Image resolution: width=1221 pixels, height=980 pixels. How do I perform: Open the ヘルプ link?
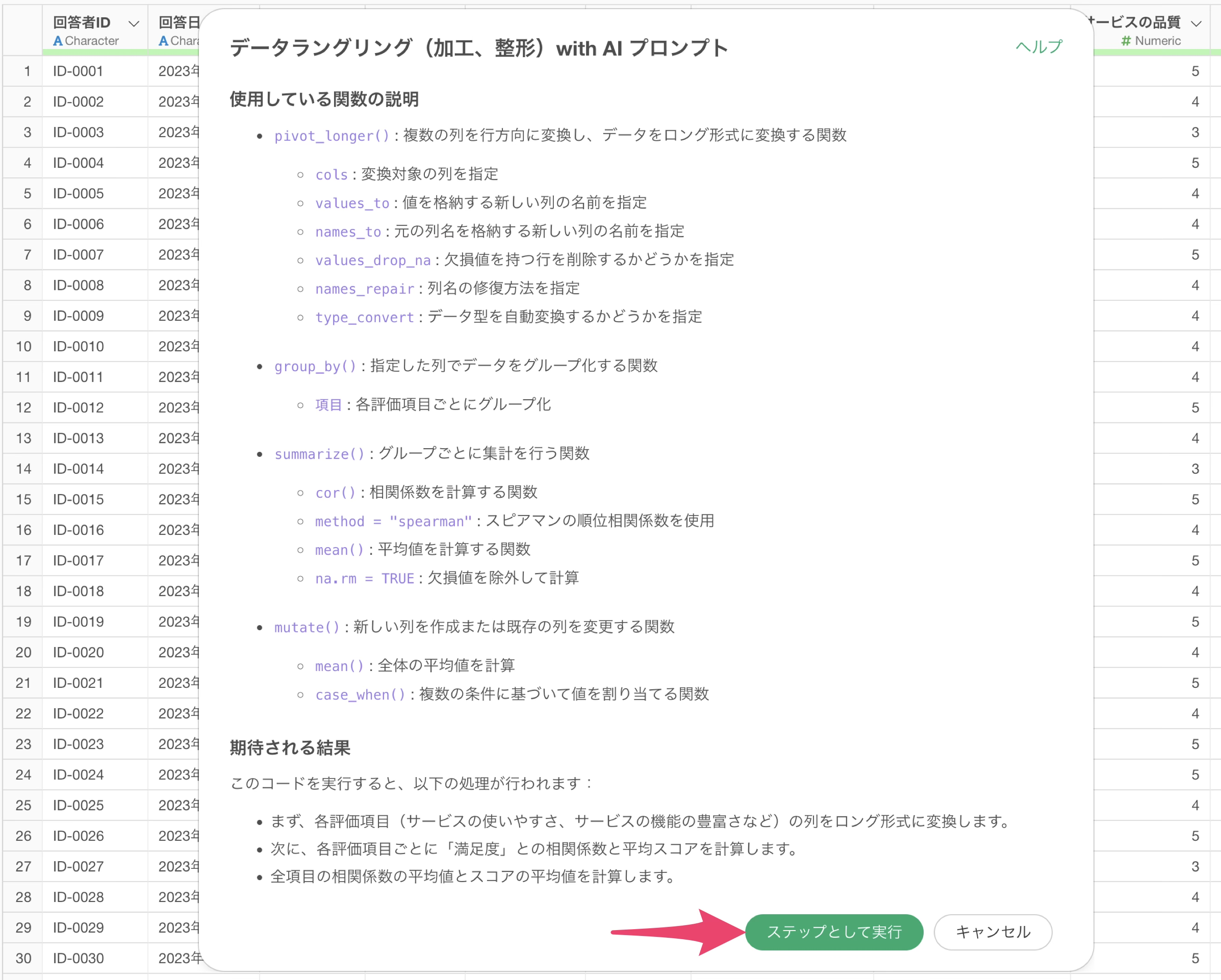(1038, 46)
